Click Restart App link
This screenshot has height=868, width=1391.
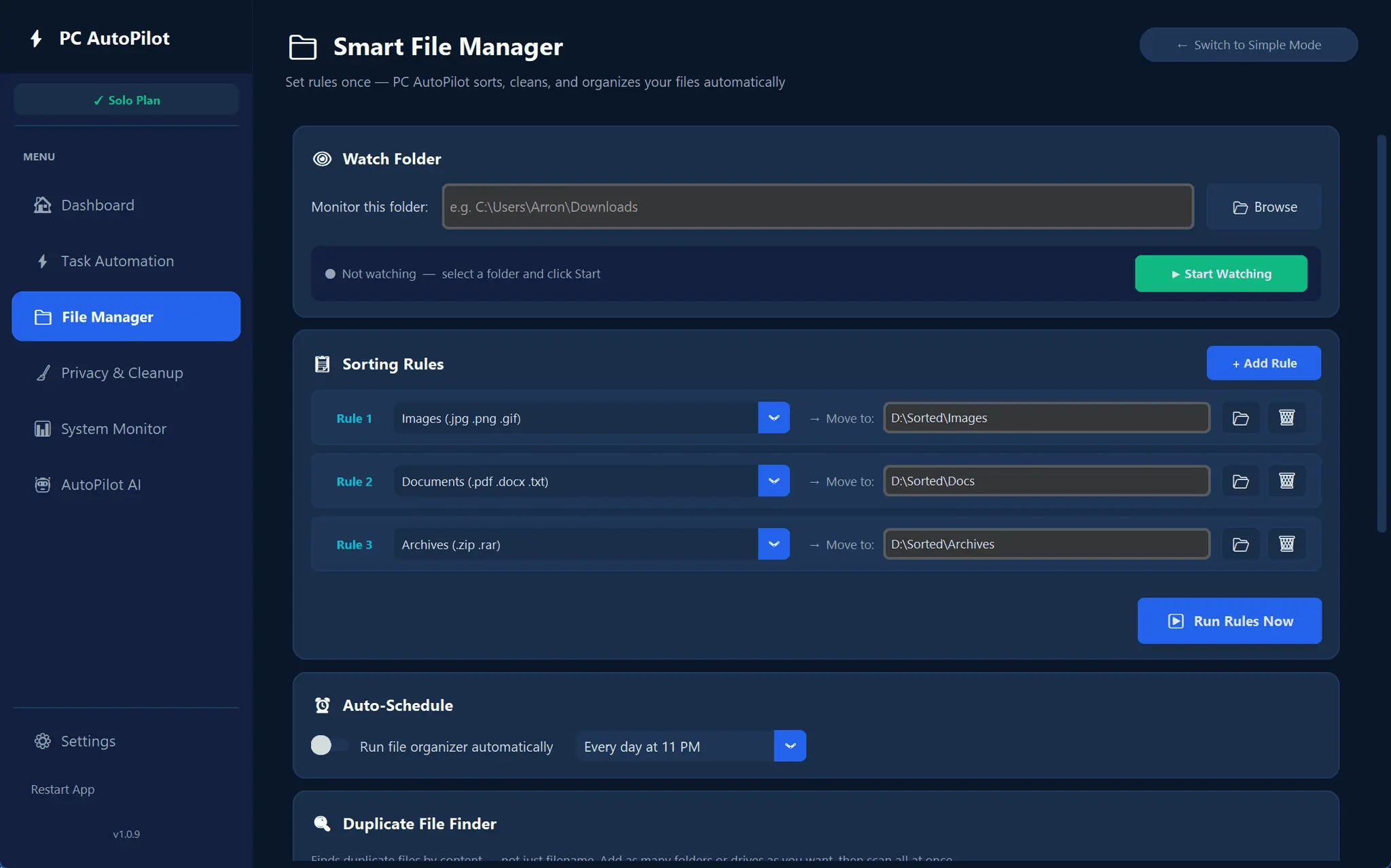tap(62, 789)
